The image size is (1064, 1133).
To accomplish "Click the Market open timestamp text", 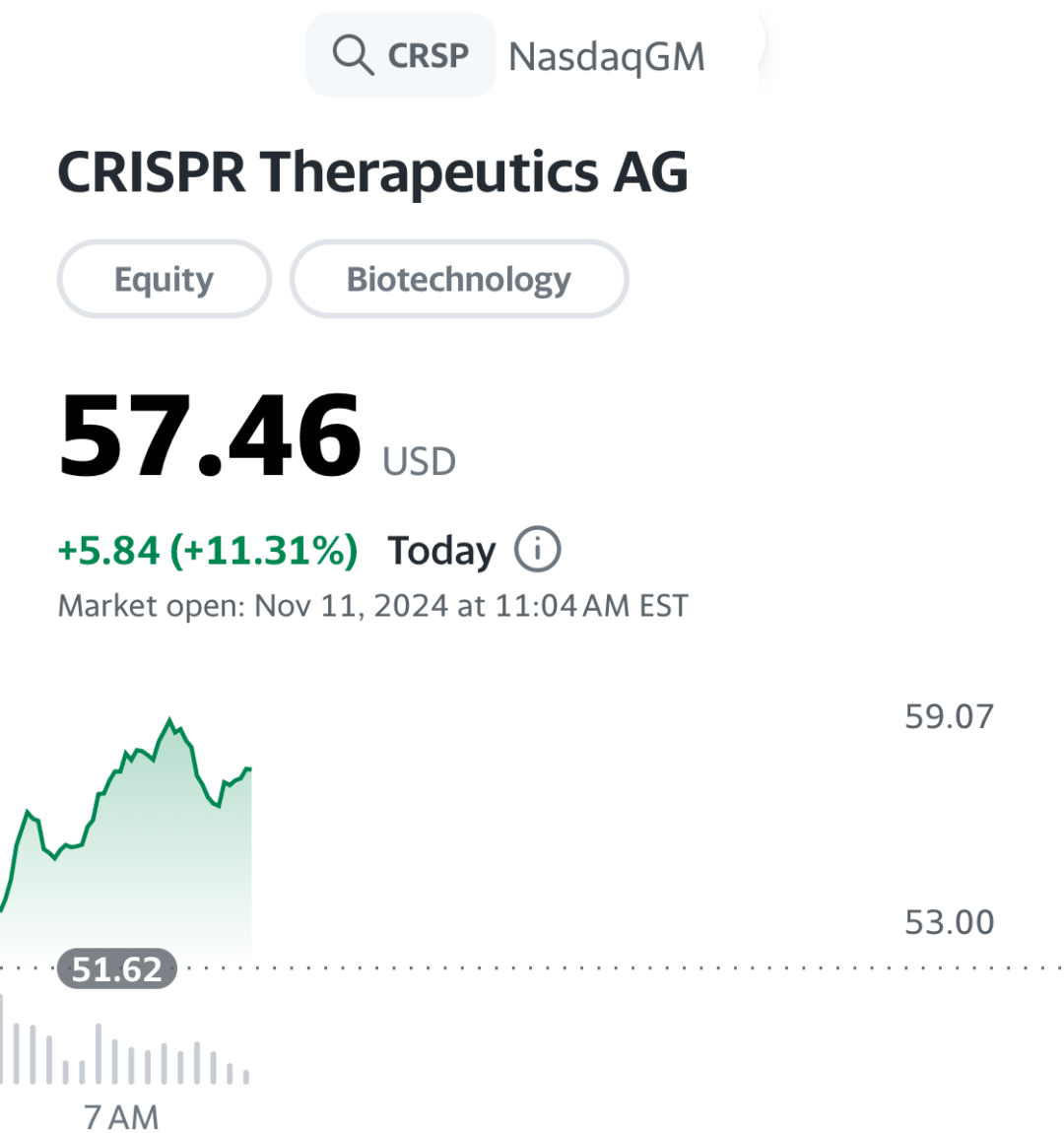I will 372,606.
